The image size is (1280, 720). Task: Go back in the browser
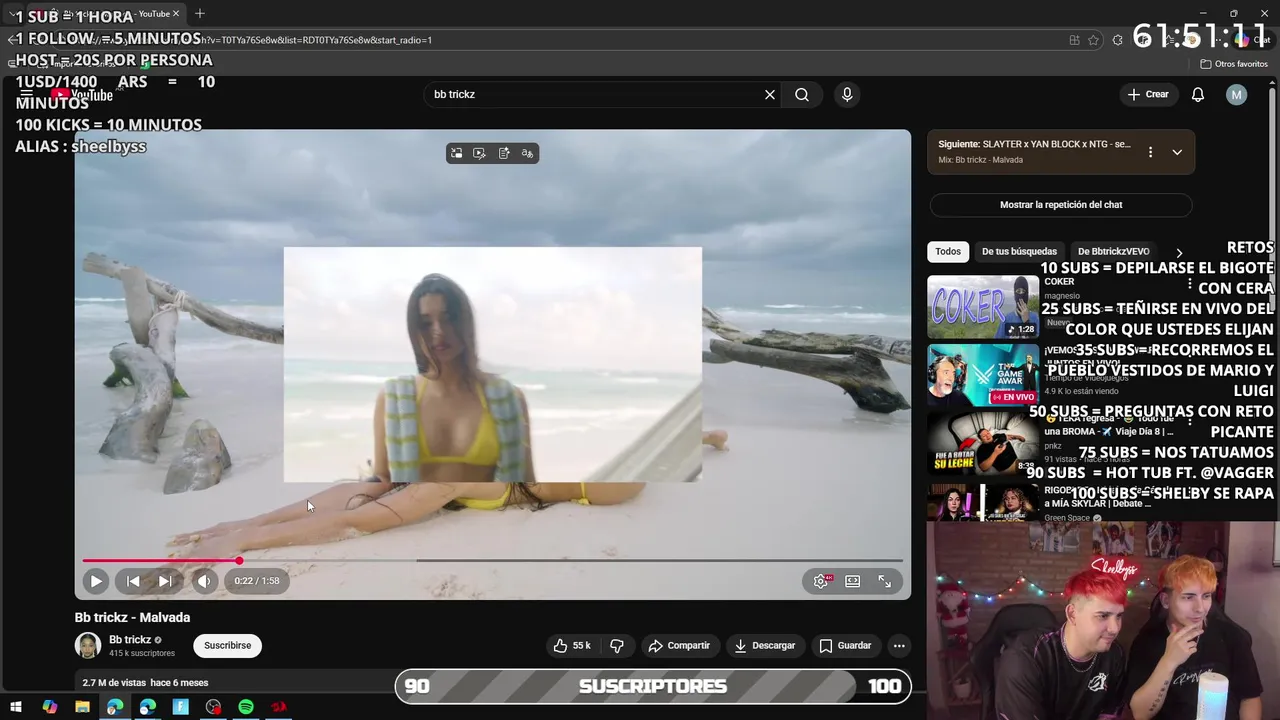(x=12, y=40)
